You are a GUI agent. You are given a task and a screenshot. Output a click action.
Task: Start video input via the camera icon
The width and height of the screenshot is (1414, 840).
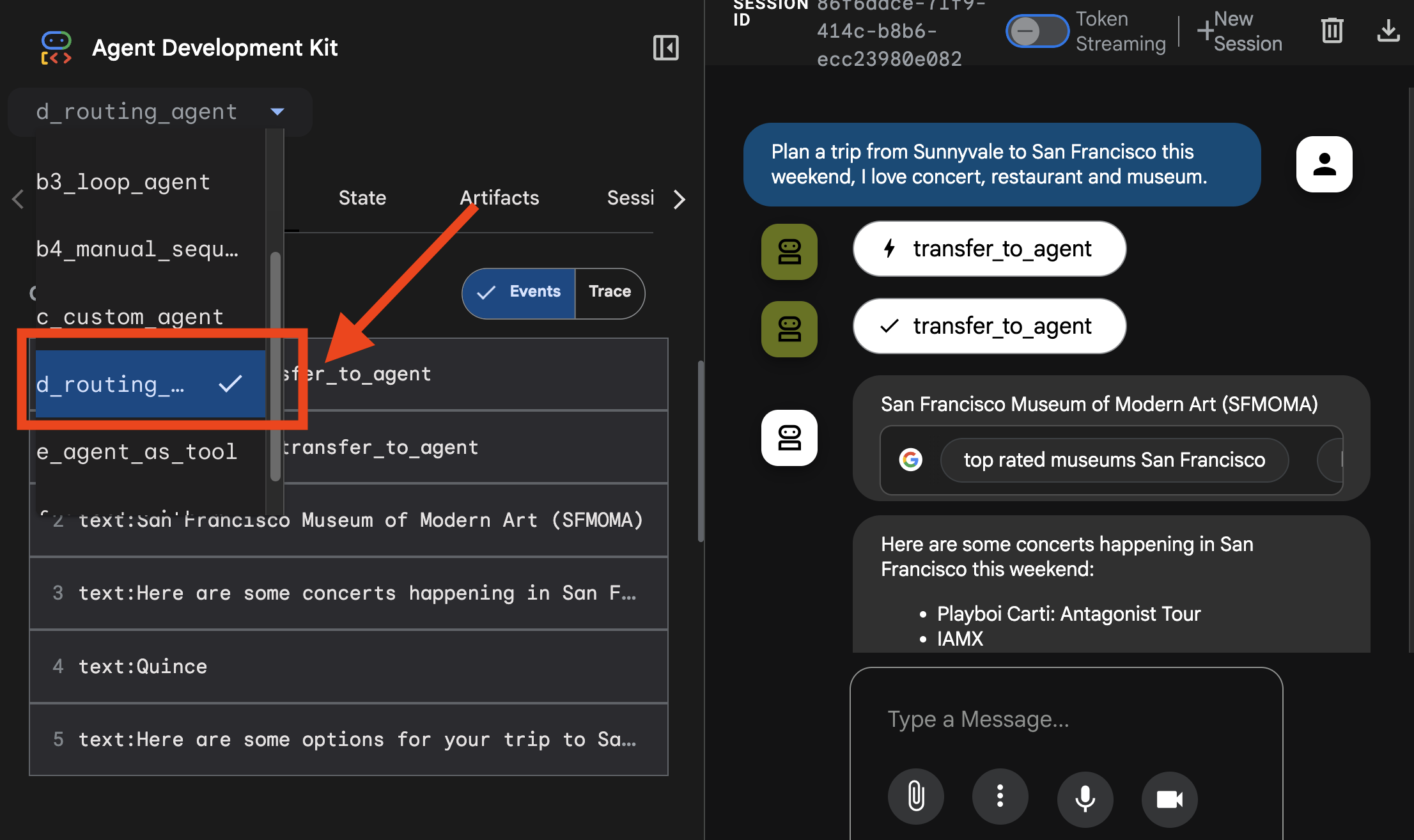pyautogui.click(x=1169, y=799)
